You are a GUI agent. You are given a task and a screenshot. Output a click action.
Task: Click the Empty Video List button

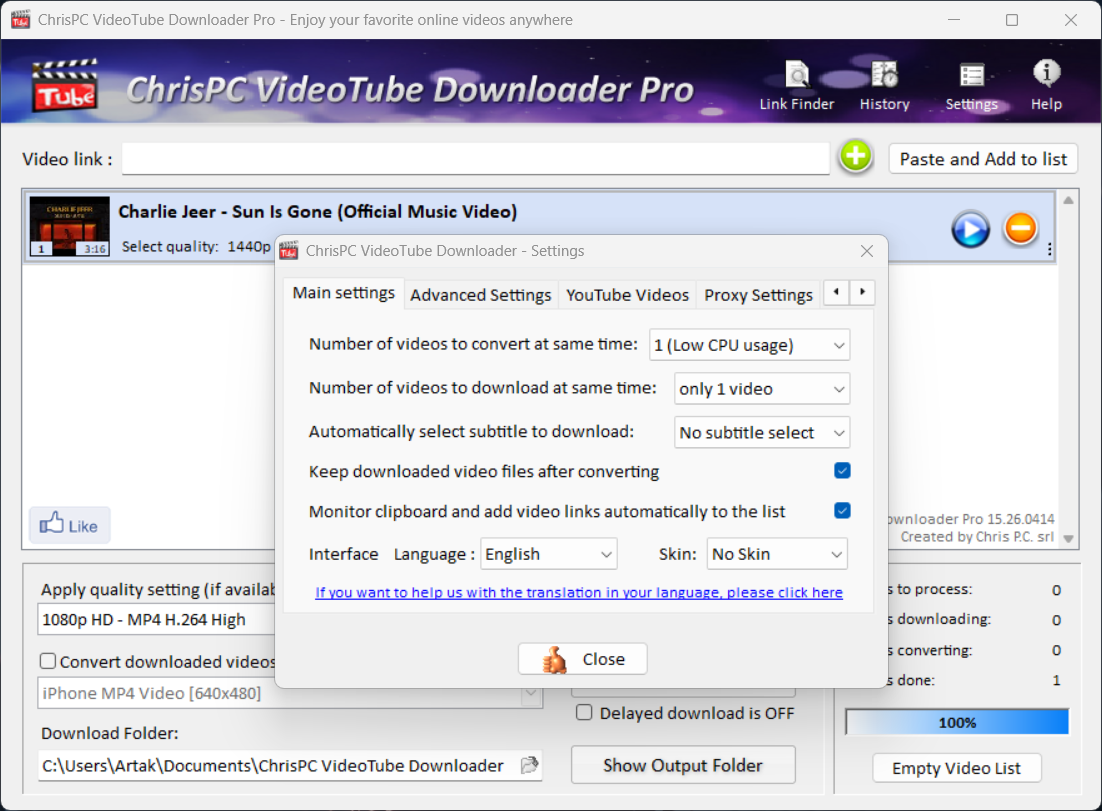click(x=957, y=768)
